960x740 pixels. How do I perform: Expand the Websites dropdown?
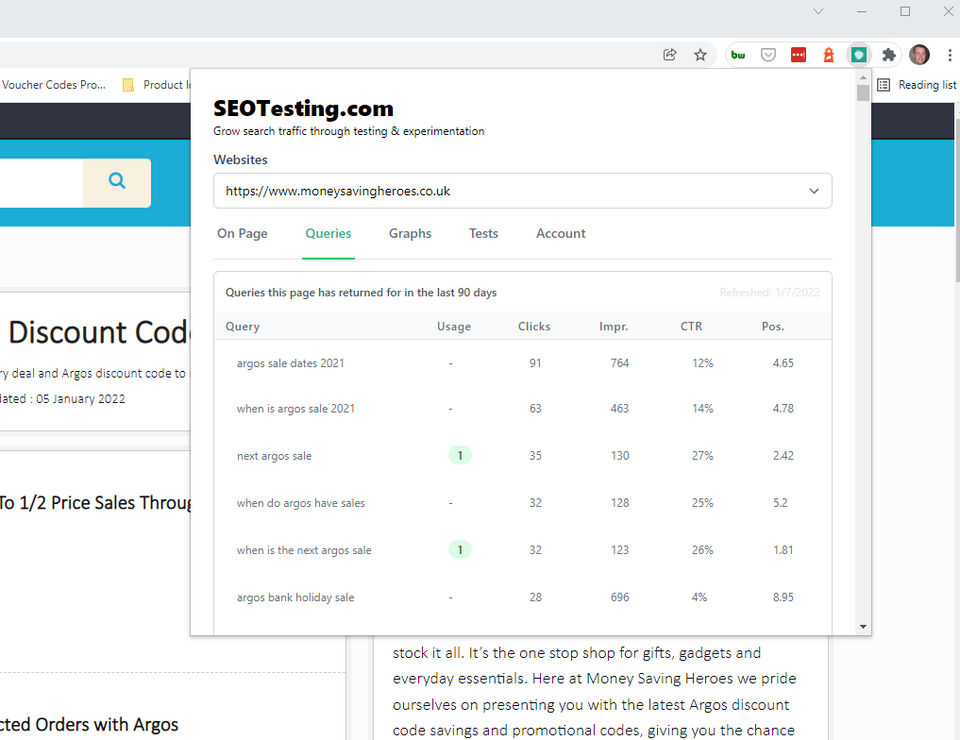[522, 191]
